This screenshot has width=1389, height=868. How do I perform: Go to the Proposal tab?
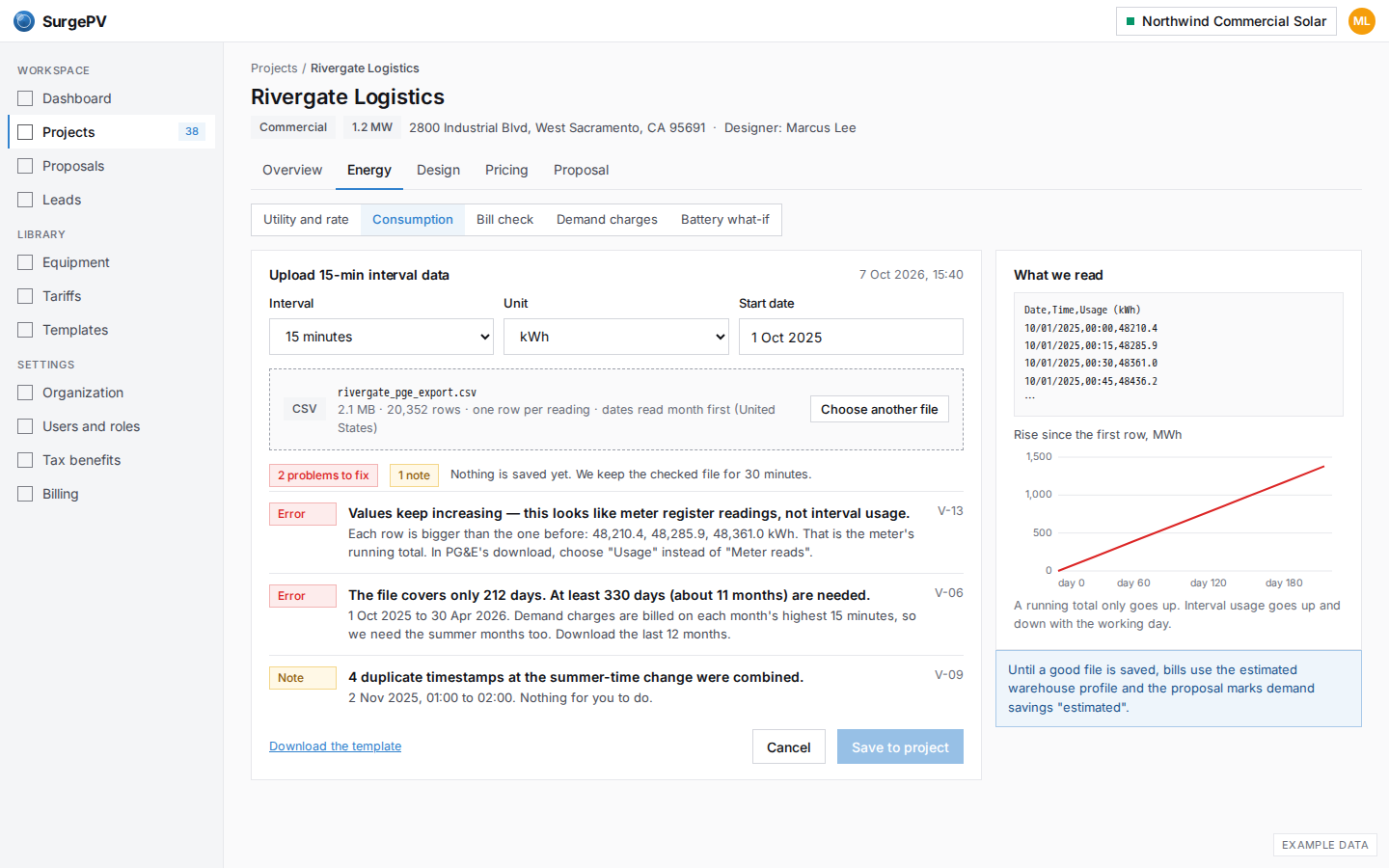(x=581, y=170)
